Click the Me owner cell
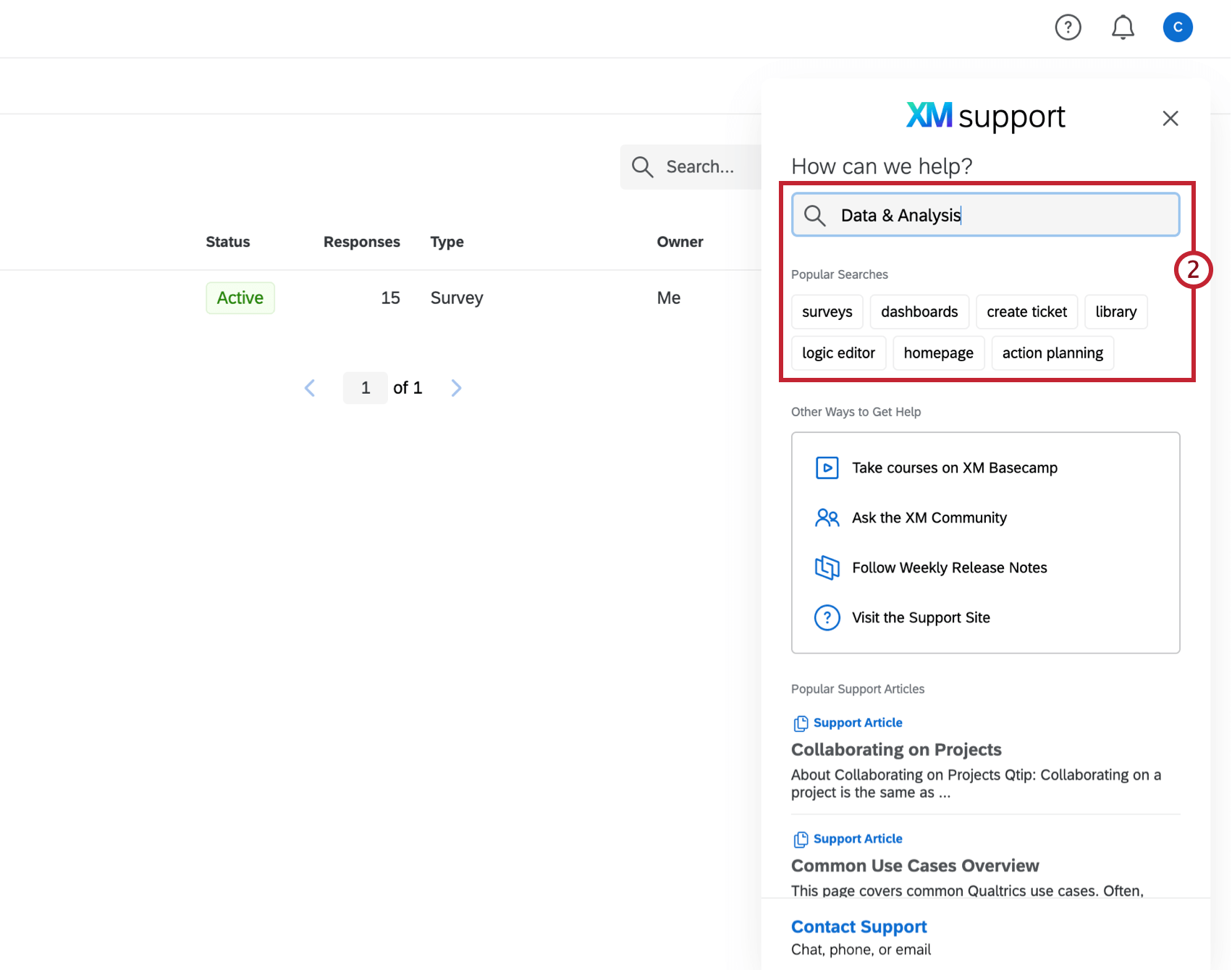This screenshot has height=970, width=1232. click(x=669, y=298)
